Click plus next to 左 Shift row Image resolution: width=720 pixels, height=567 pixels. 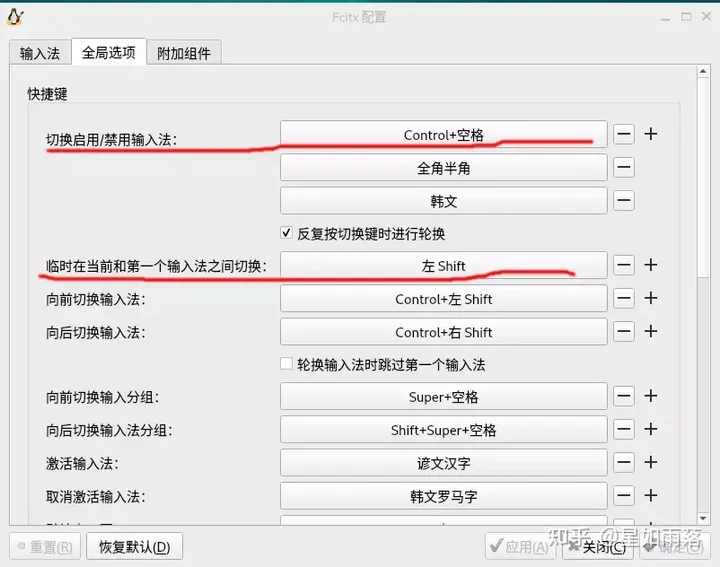click(651, 265)
